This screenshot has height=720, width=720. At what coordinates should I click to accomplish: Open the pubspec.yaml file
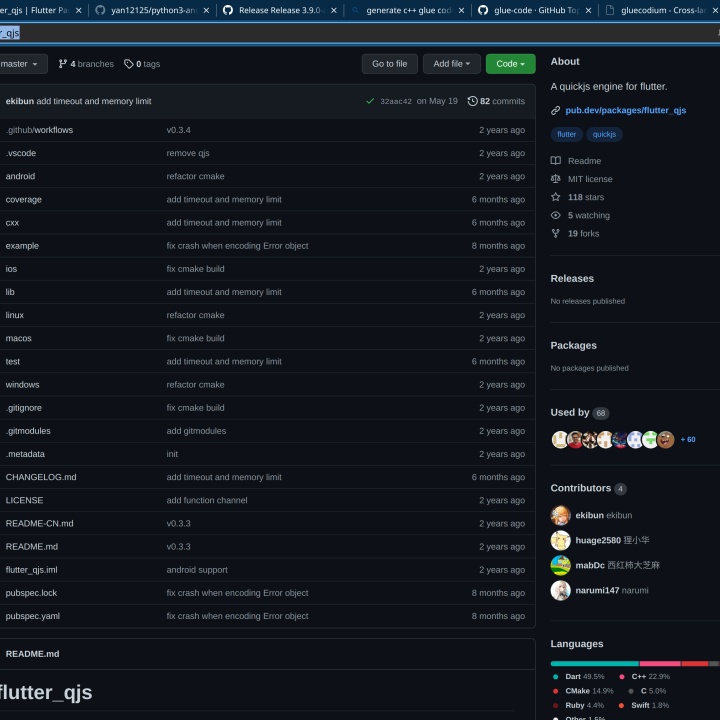pos(33,616)
